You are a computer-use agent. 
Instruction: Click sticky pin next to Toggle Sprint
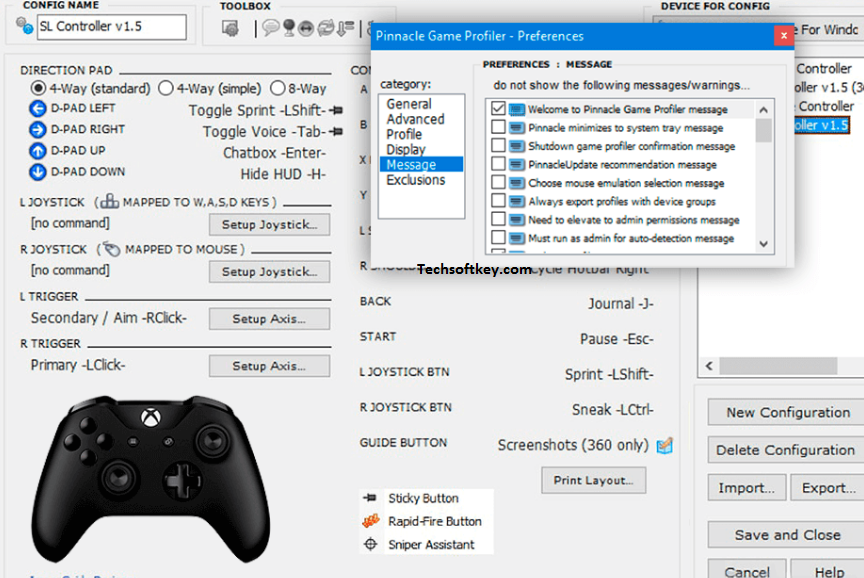[x=336, y=111]
